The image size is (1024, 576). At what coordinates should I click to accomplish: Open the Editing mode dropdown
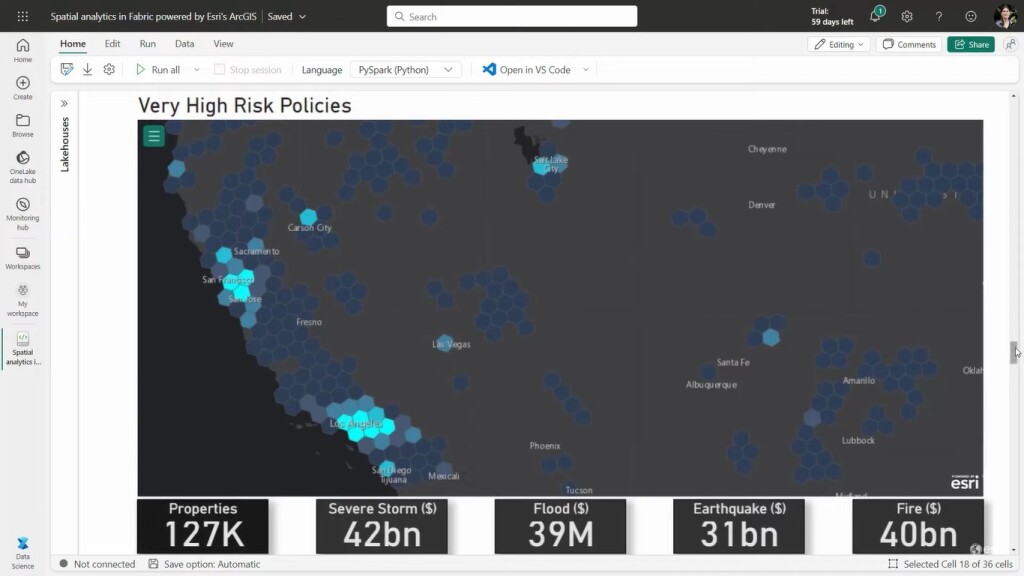(x=838, y=44)
